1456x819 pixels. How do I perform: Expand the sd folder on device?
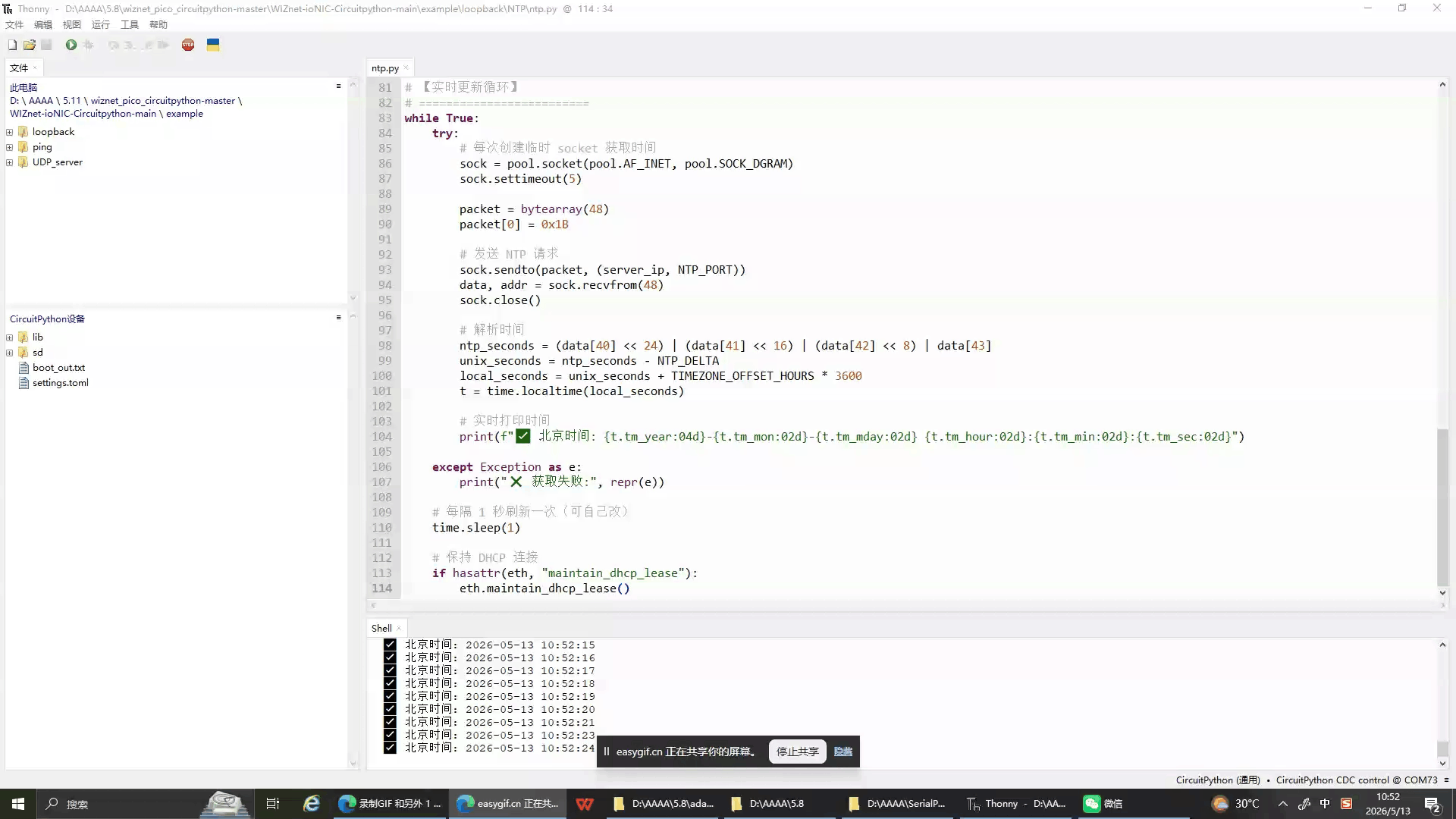(9, 353)
